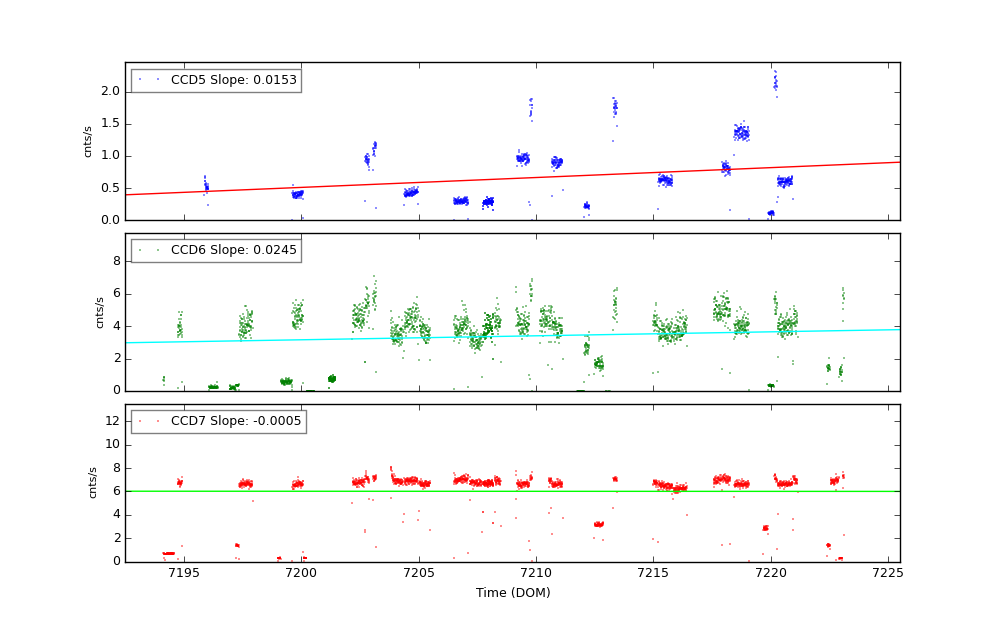Click the 7210 x-axis tick label
Image resolution: width=1000 pixels, height=624 pixels.
(x=536, y=573)
